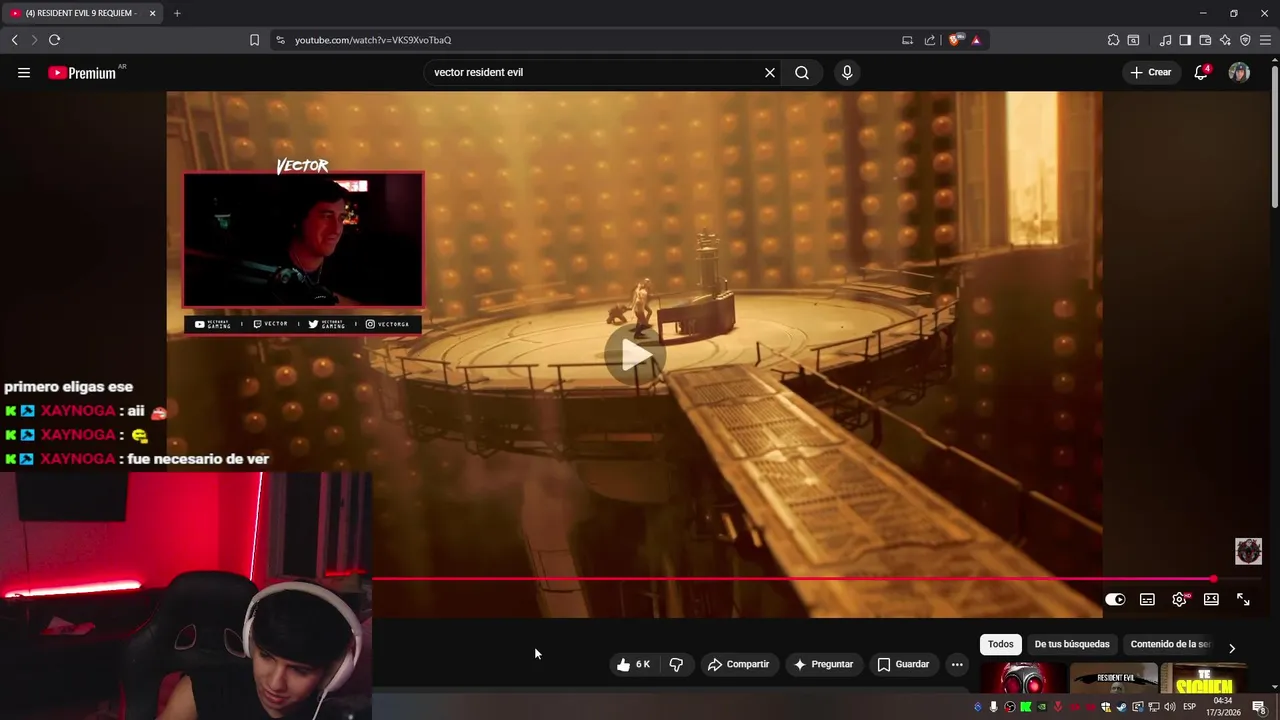Select the Todos filter chip

(1000, 644)
